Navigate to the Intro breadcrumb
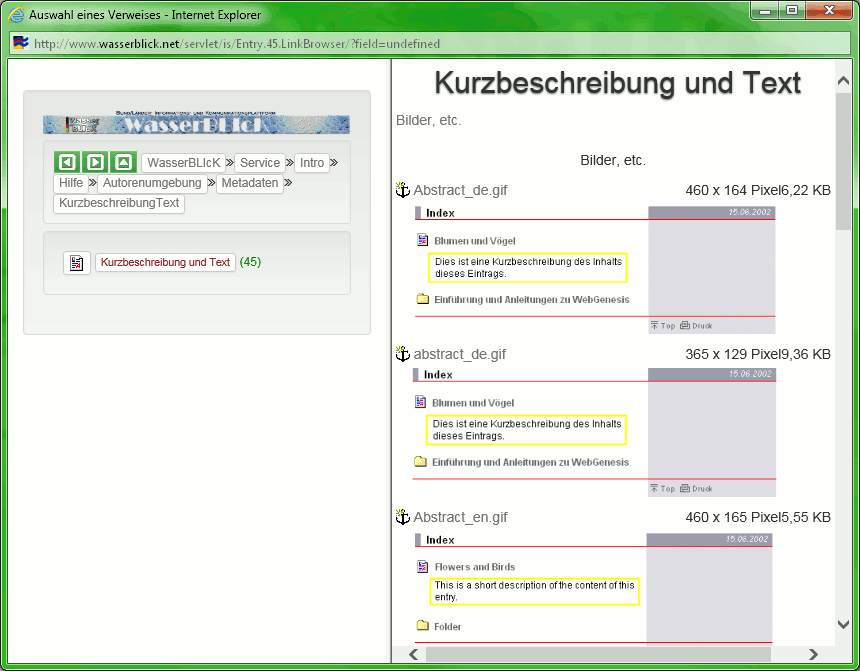 click(312, 163)
